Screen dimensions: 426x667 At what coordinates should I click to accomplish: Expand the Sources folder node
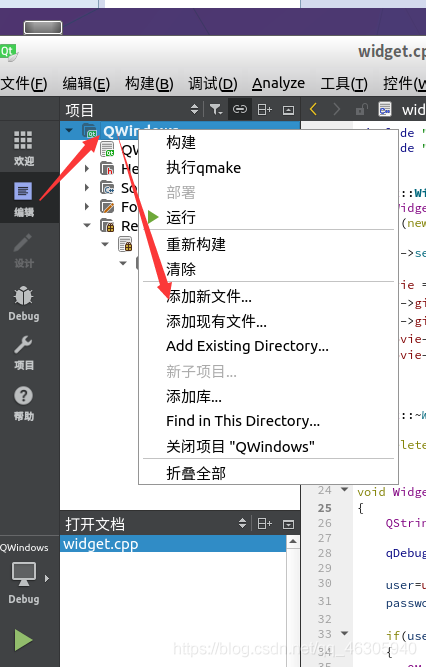click(x=87, y=188)
